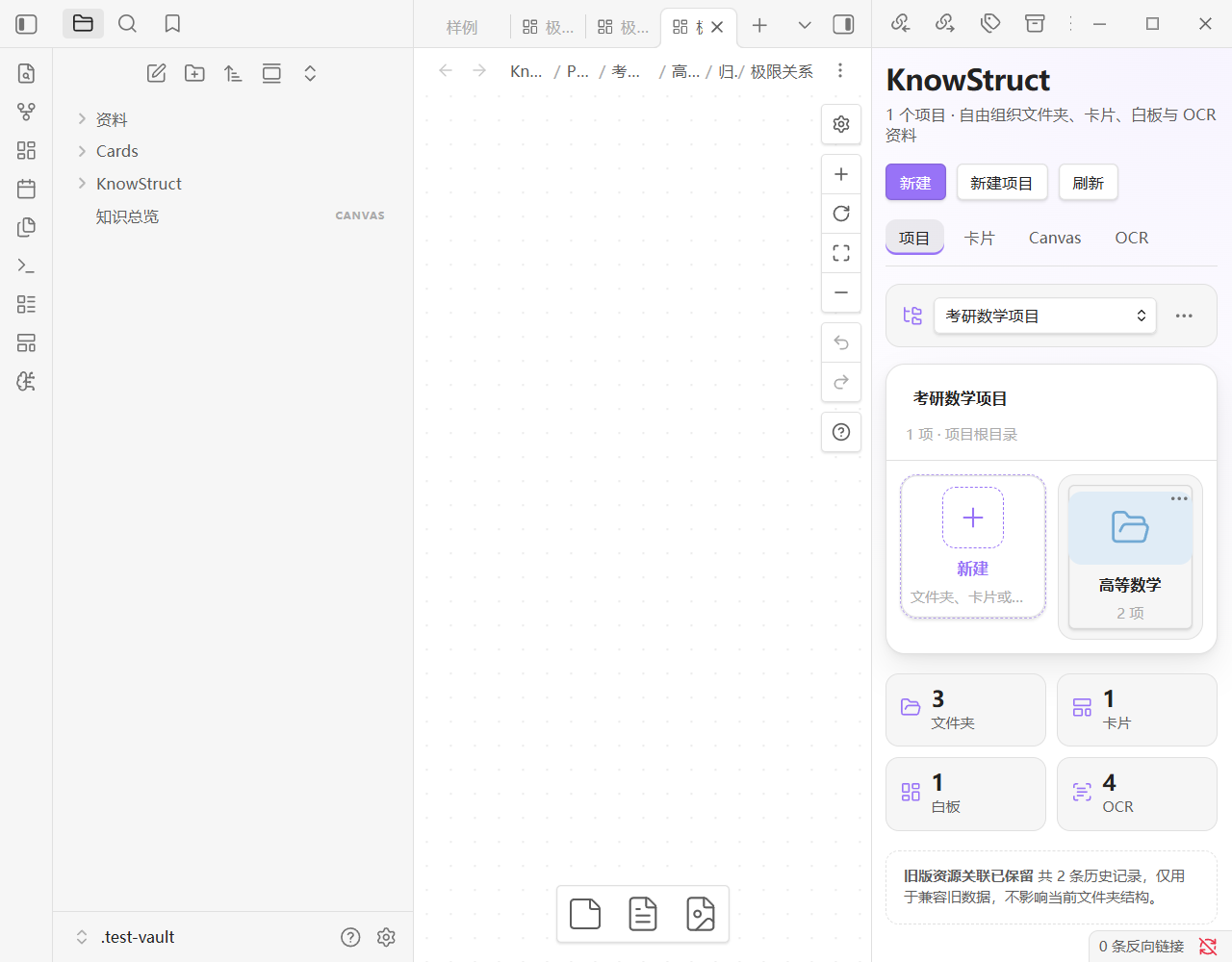This screenshot has width=1232, height=962.
Task: Open a new tab
Action: pyautogui.click(x=759, y=25)
